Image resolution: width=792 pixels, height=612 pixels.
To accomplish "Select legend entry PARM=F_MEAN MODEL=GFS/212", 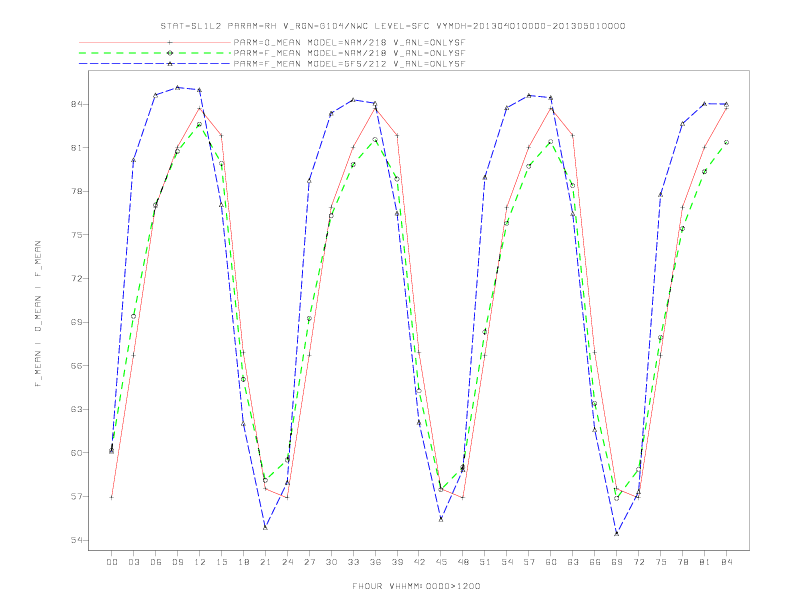I will point(349,64).
